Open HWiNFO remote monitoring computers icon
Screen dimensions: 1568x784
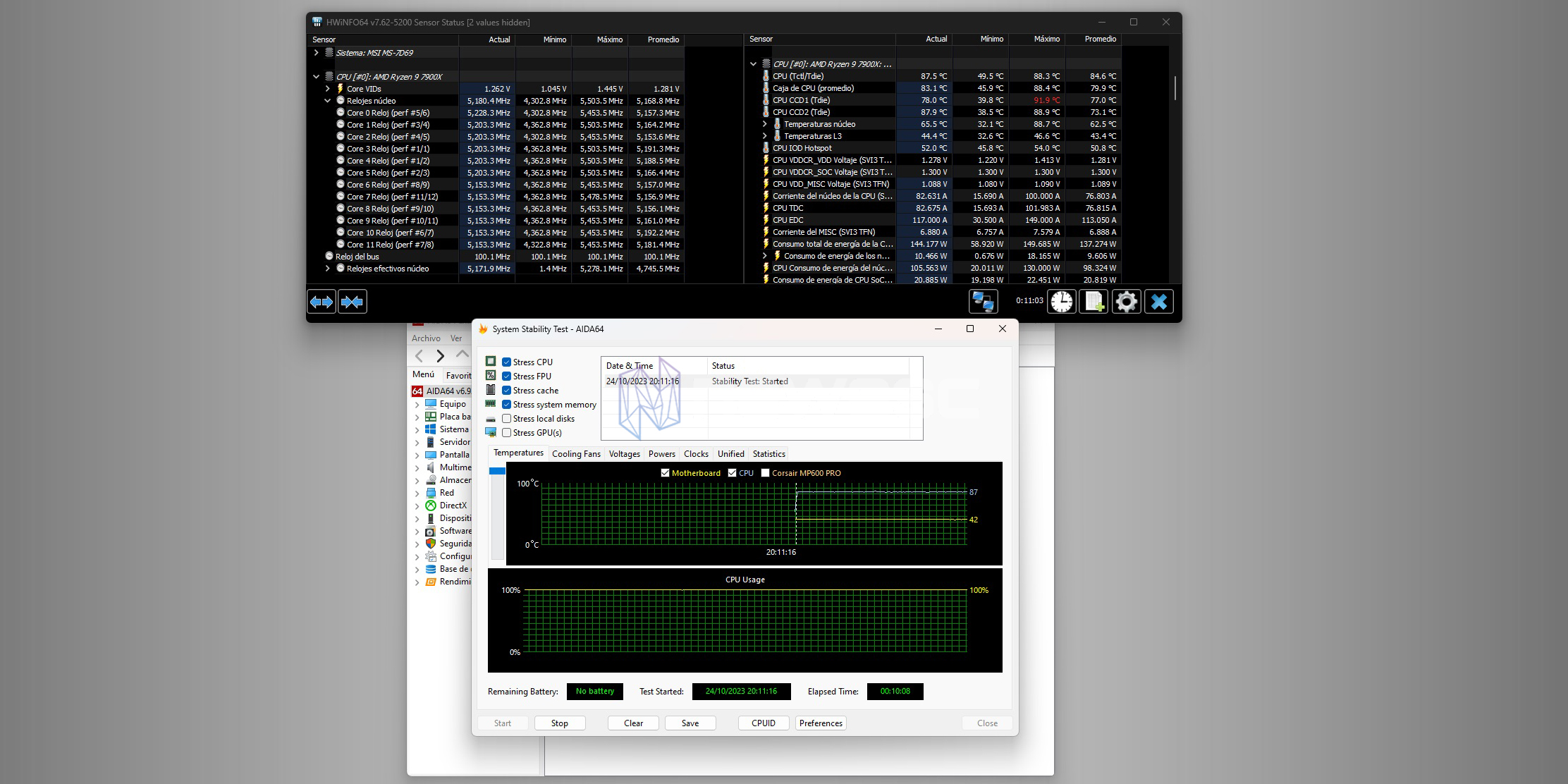984,302
